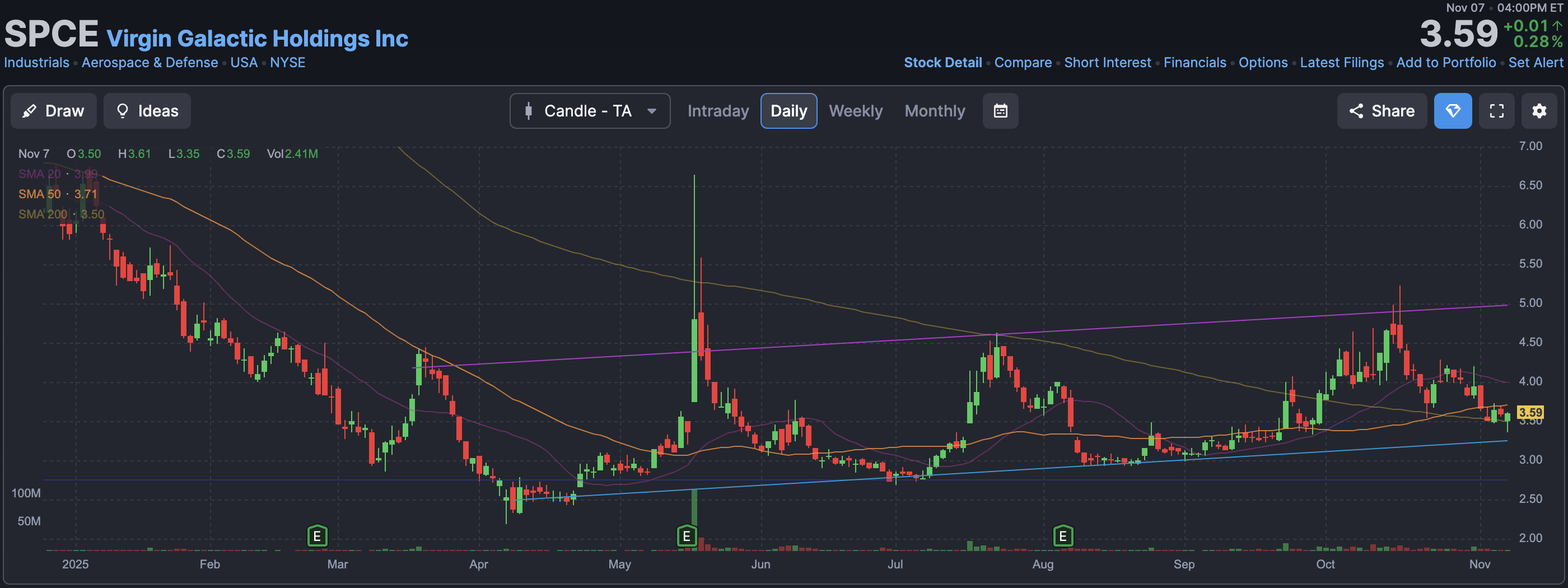Switch to Intraday timeframe

[x=718, y=111]
